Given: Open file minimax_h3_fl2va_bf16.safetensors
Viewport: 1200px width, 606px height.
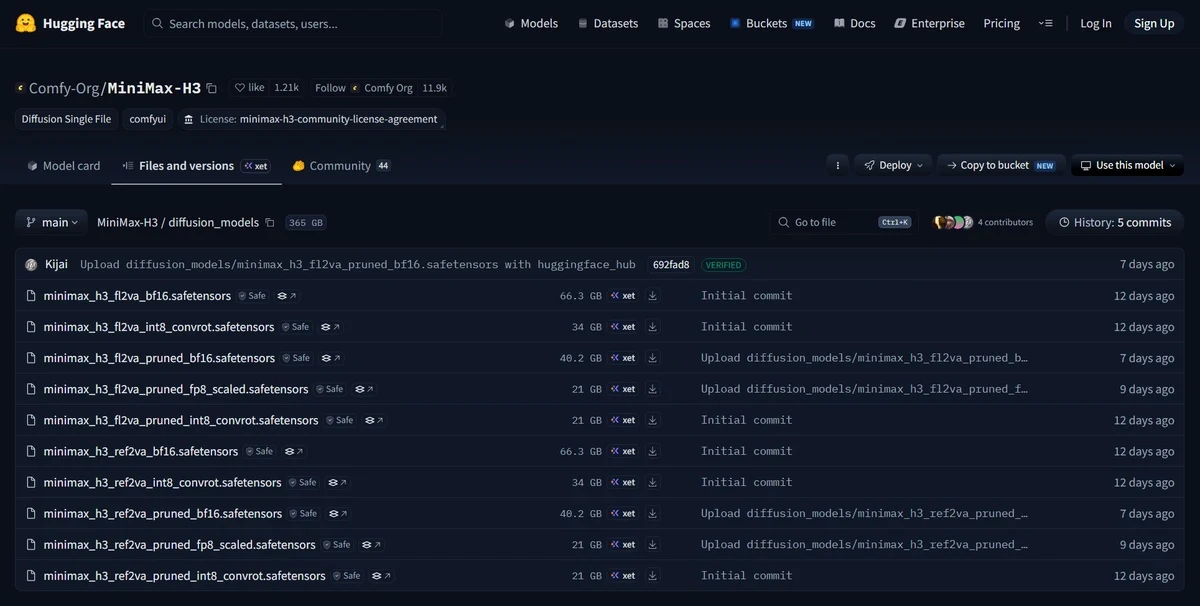Looking at the screenshot, I should (x=137, y=296).
